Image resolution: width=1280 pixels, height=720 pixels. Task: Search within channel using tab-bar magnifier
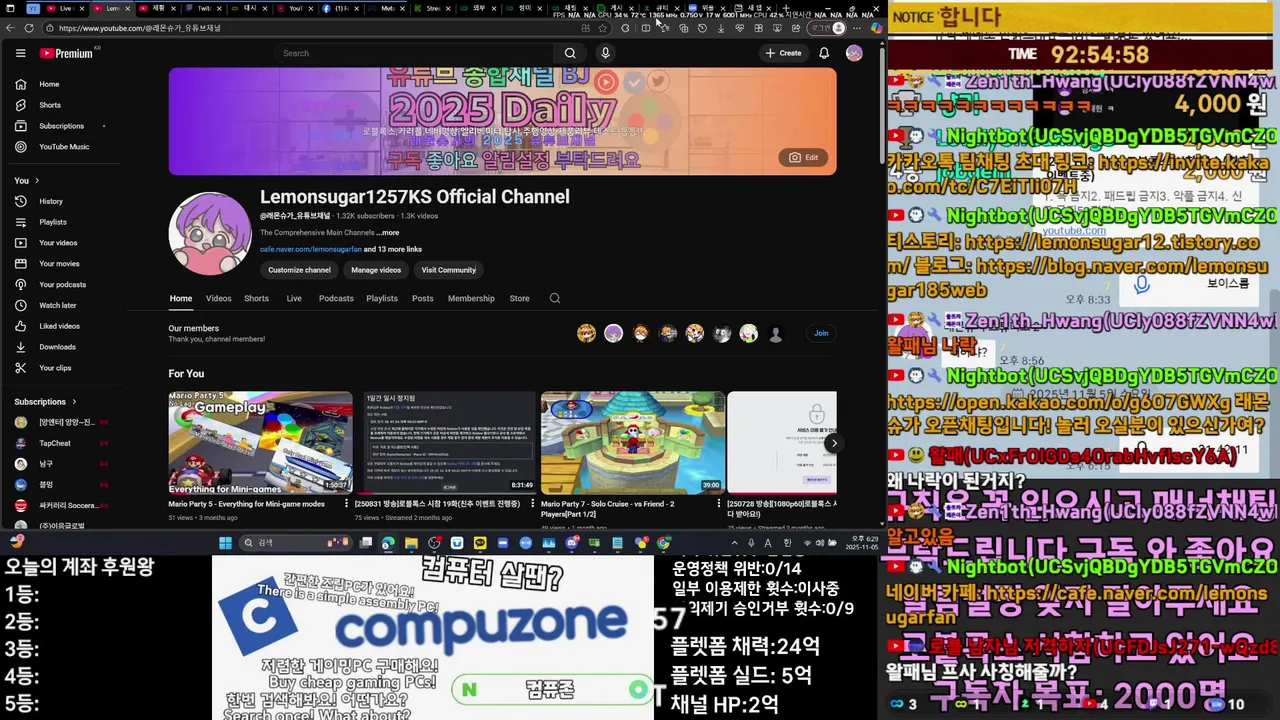[555, 298]
